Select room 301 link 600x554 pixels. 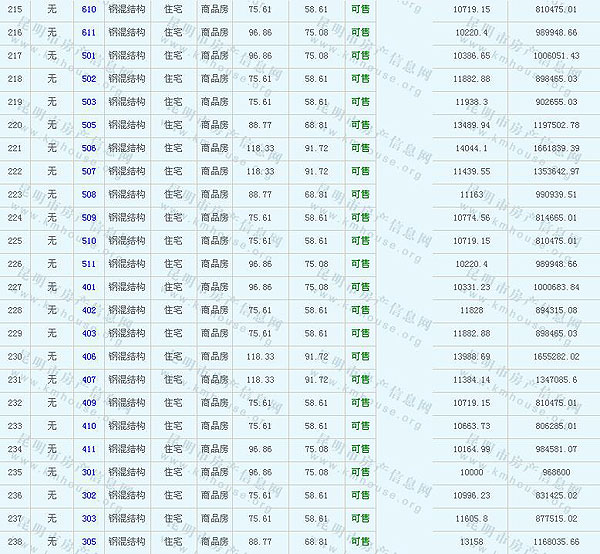[89, 472]
